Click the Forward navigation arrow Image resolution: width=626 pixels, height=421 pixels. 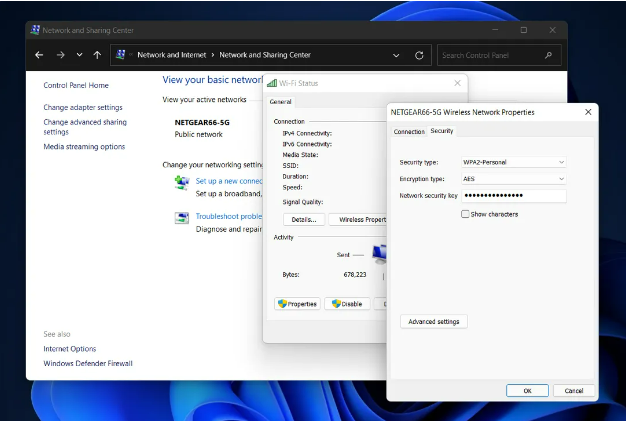pos(61,55)
